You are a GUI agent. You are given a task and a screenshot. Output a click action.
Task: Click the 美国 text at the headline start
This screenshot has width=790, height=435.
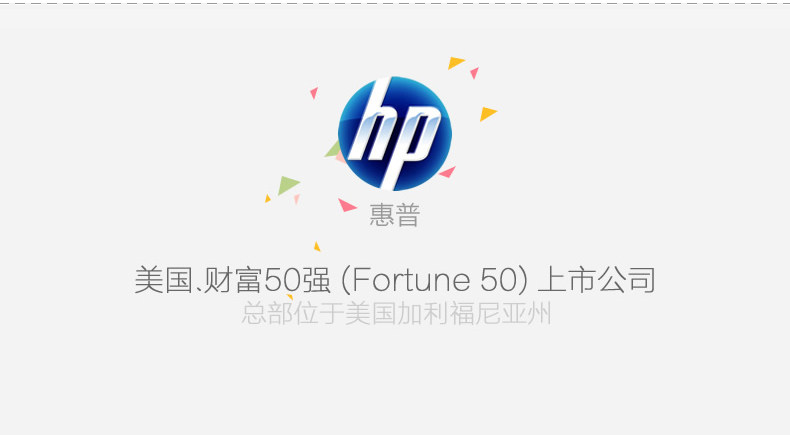click(x=163, y=280)
